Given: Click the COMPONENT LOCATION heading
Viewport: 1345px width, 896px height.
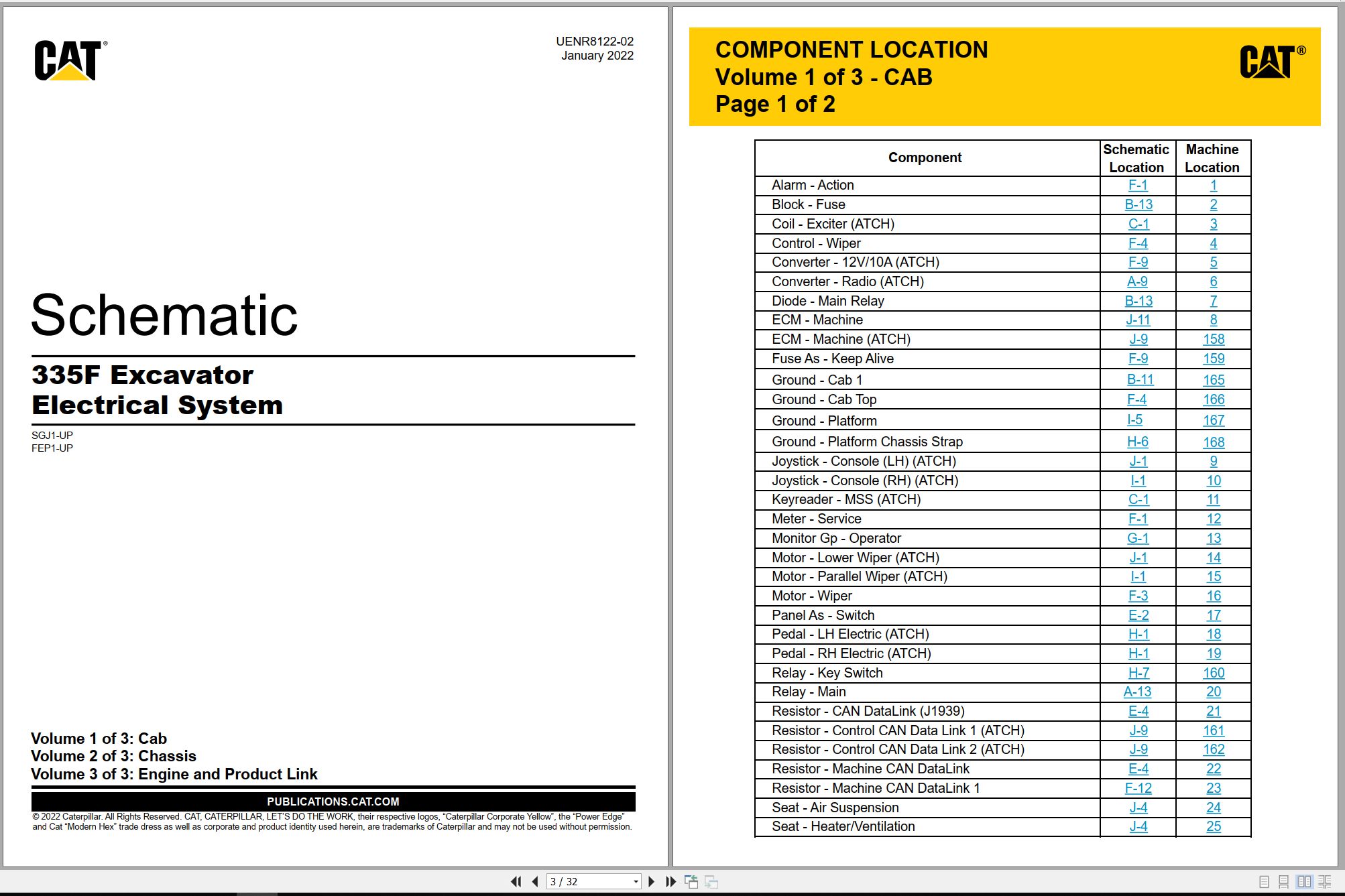Looking at the screenshot, I should coord(852,50).
